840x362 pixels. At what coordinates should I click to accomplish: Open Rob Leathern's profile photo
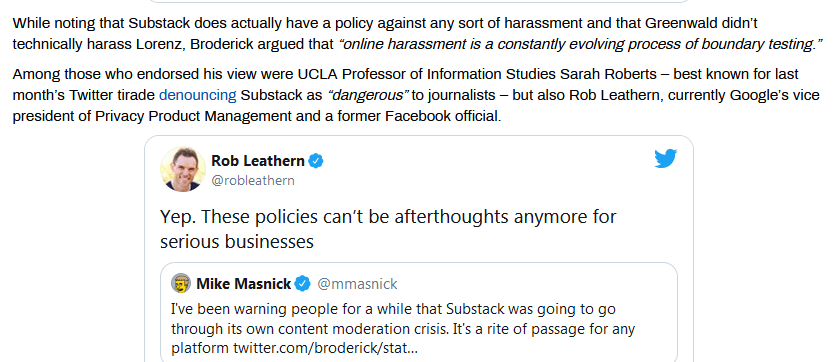pyautogui.click(x=183, y=169)
